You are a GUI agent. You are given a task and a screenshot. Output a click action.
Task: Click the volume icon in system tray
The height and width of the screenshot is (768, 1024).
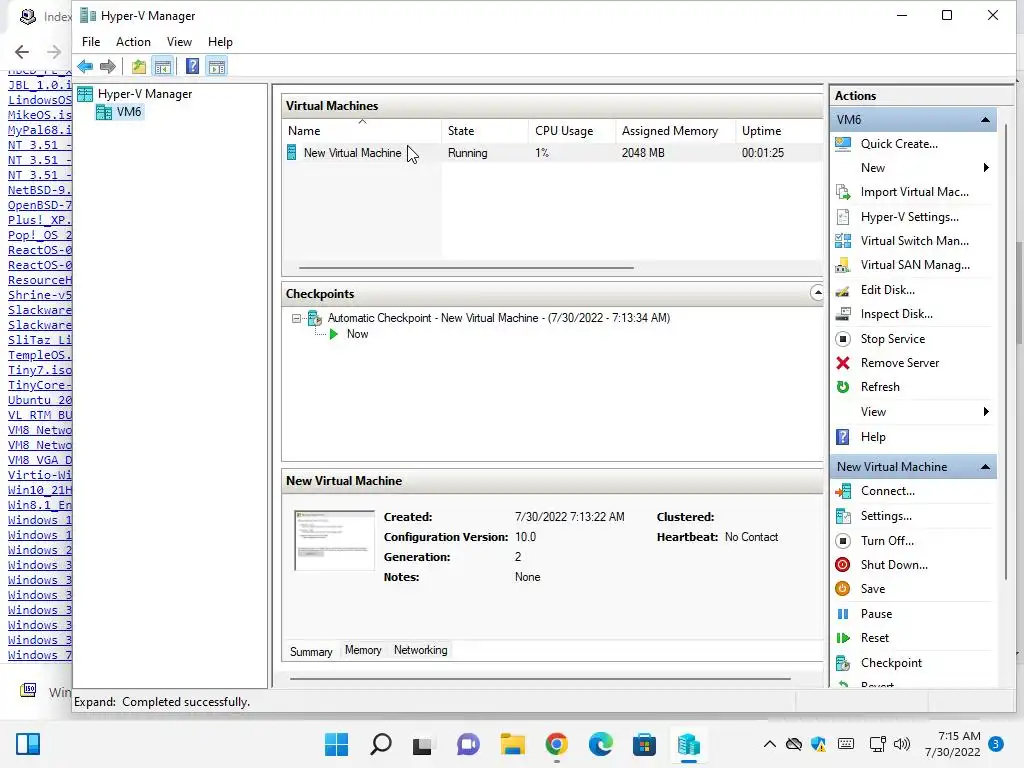(902, 744)
